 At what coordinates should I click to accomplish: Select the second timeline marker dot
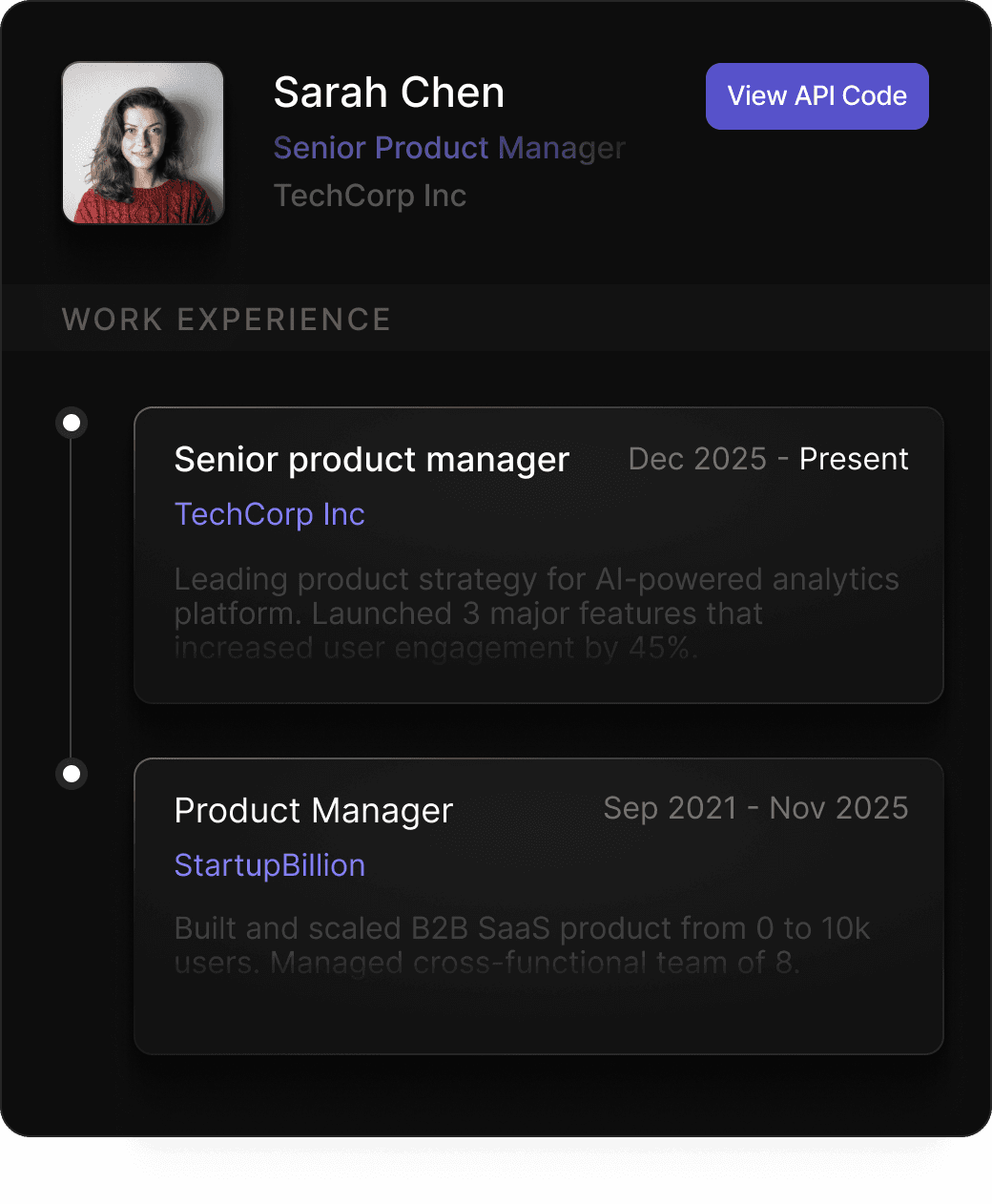point(72,773)
